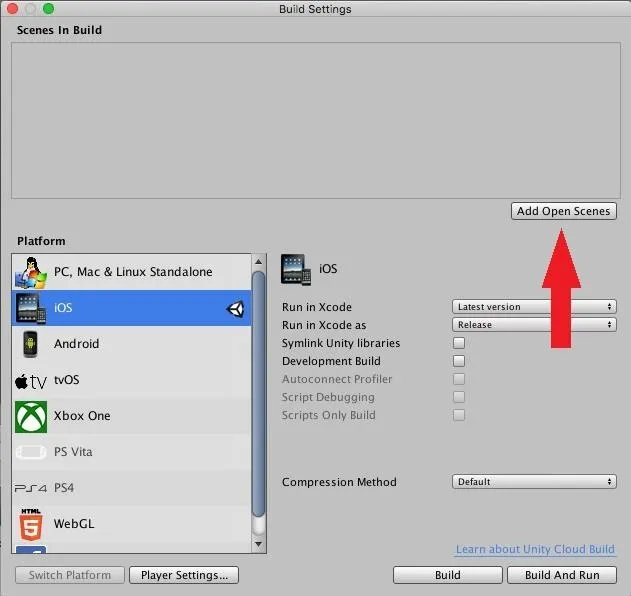The height and width of the screenshot is (596, 631).
Task: Click the Xbox One logo icon
Action: [31, 417]
